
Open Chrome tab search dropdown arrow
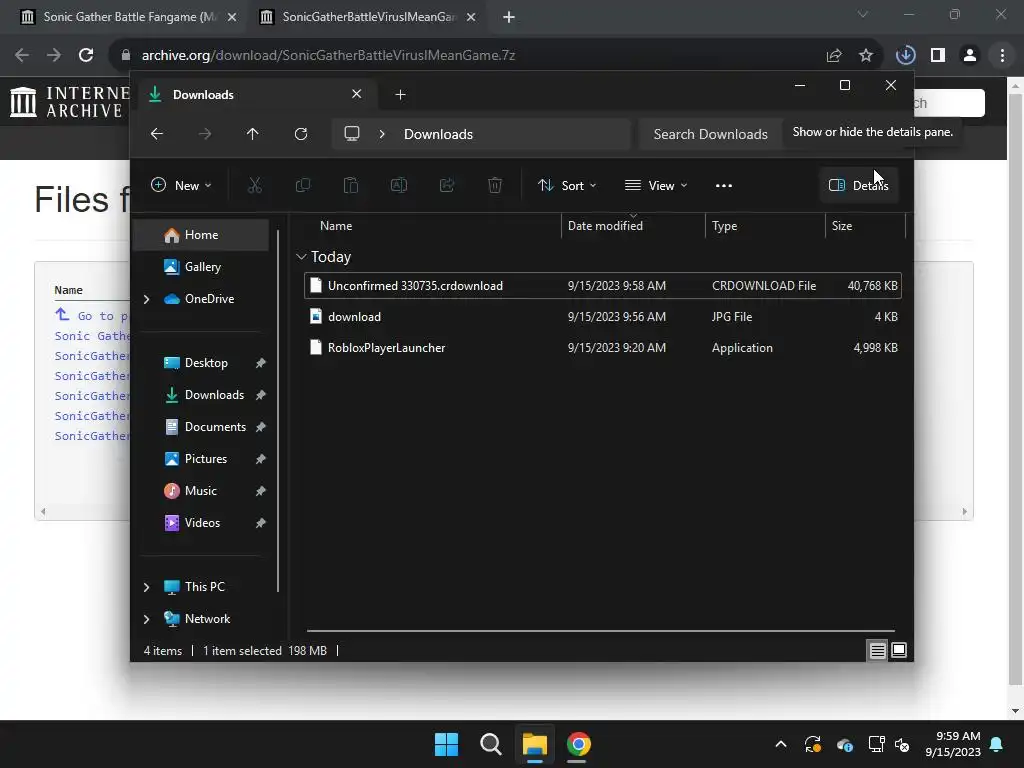point(863,14)
